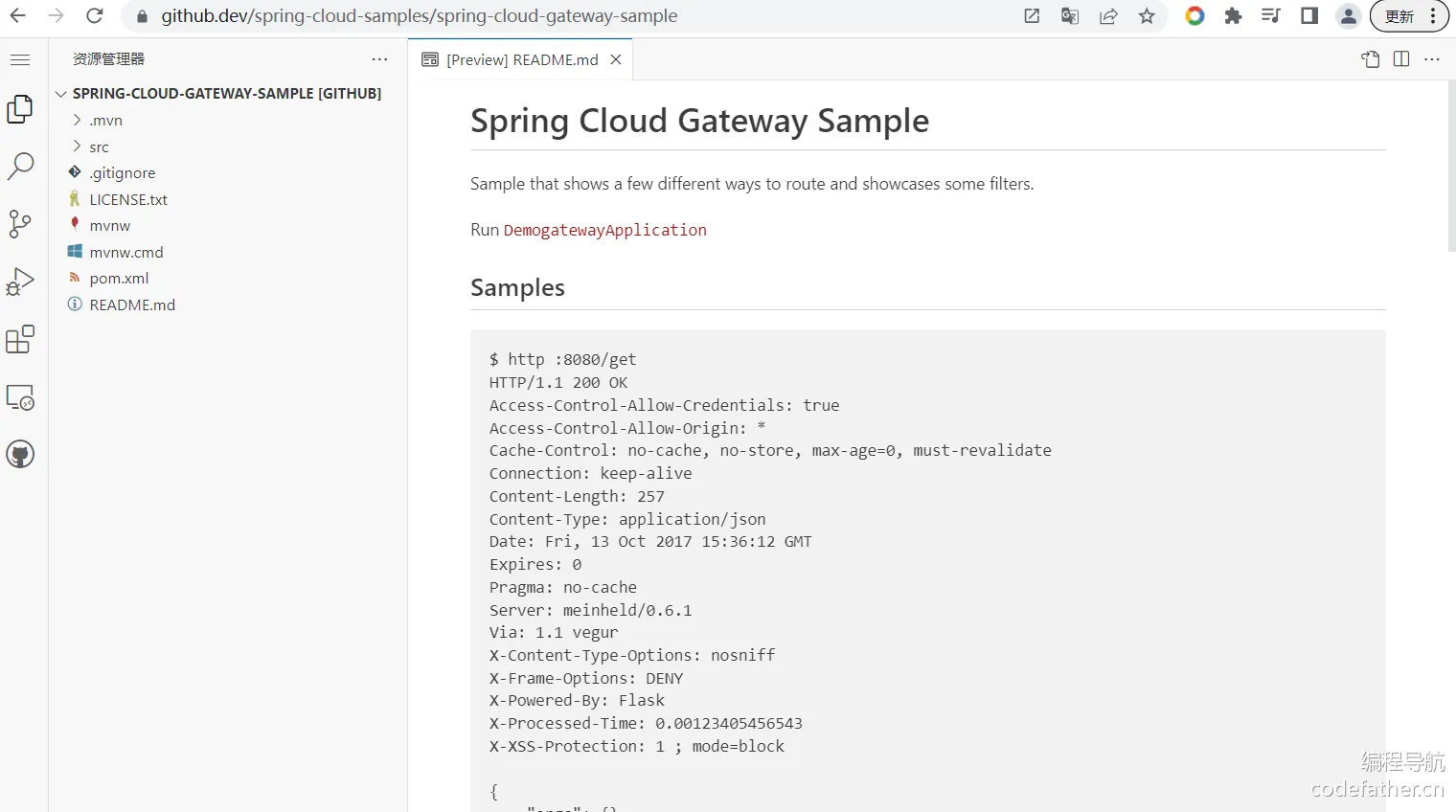Split the editor to the right
The width and height of the screenshot is (1456, 812).
click(x=1401, y=59)
